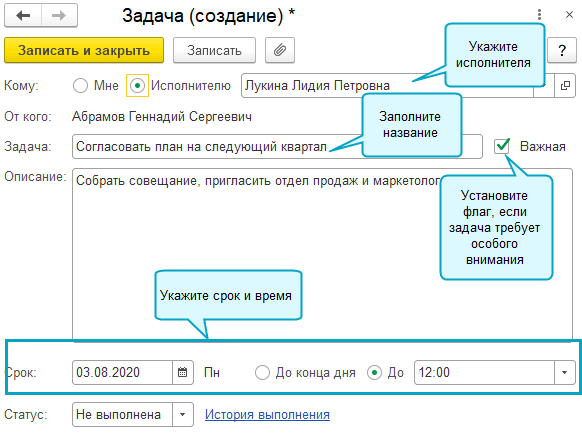
Task: Click inside the description text area
Action: point(322,254)
